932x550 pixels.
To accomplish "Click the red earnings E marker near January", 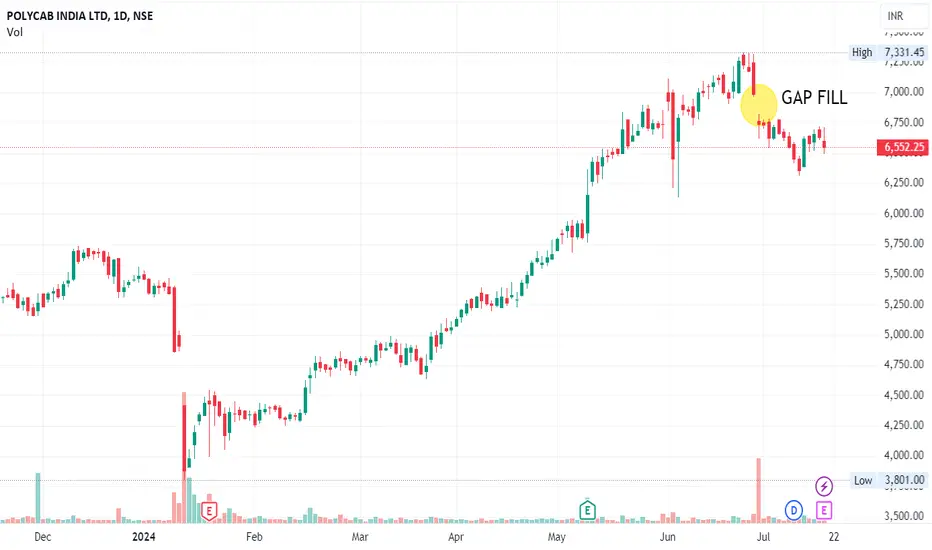I will point(209,511).
